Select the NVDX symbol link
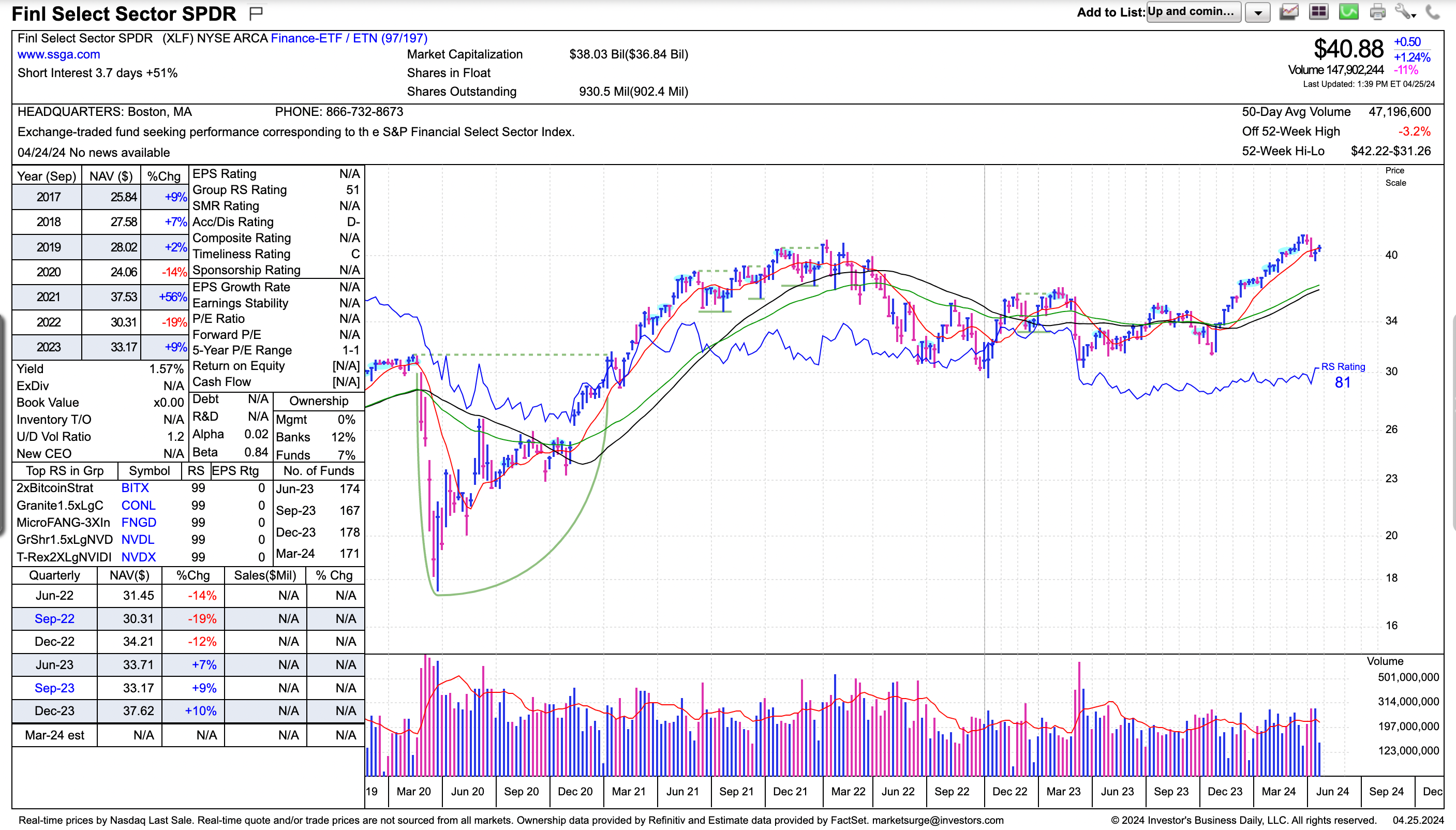This screenshot has width=1456, height=830. pyautogui.click(x=139, y=557)
